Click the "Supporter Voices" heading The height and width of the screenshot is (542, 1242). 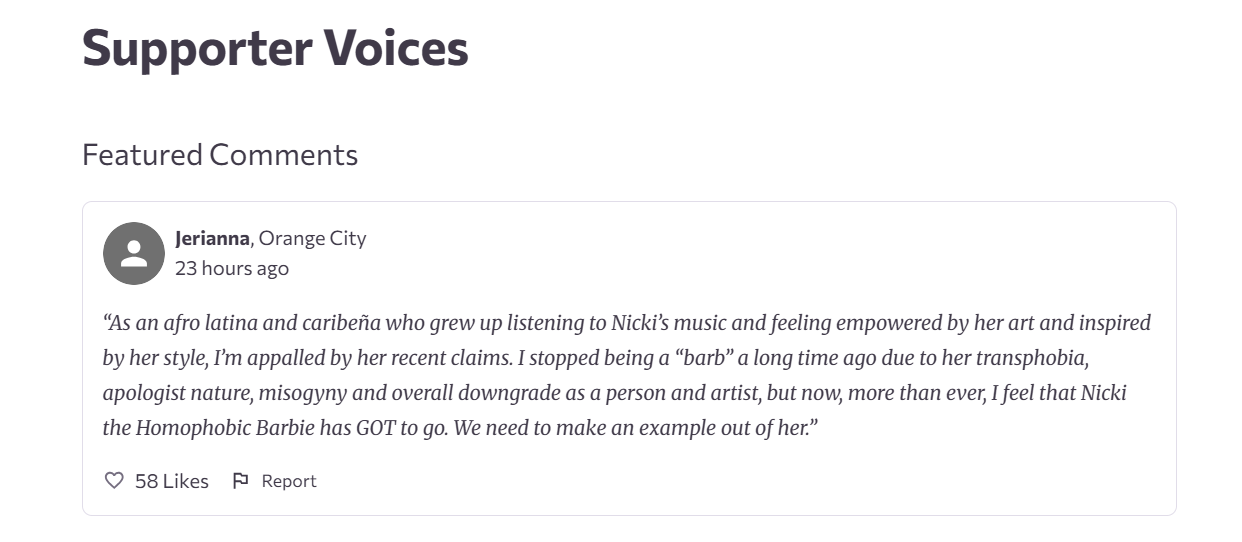[x=275, y=47]
